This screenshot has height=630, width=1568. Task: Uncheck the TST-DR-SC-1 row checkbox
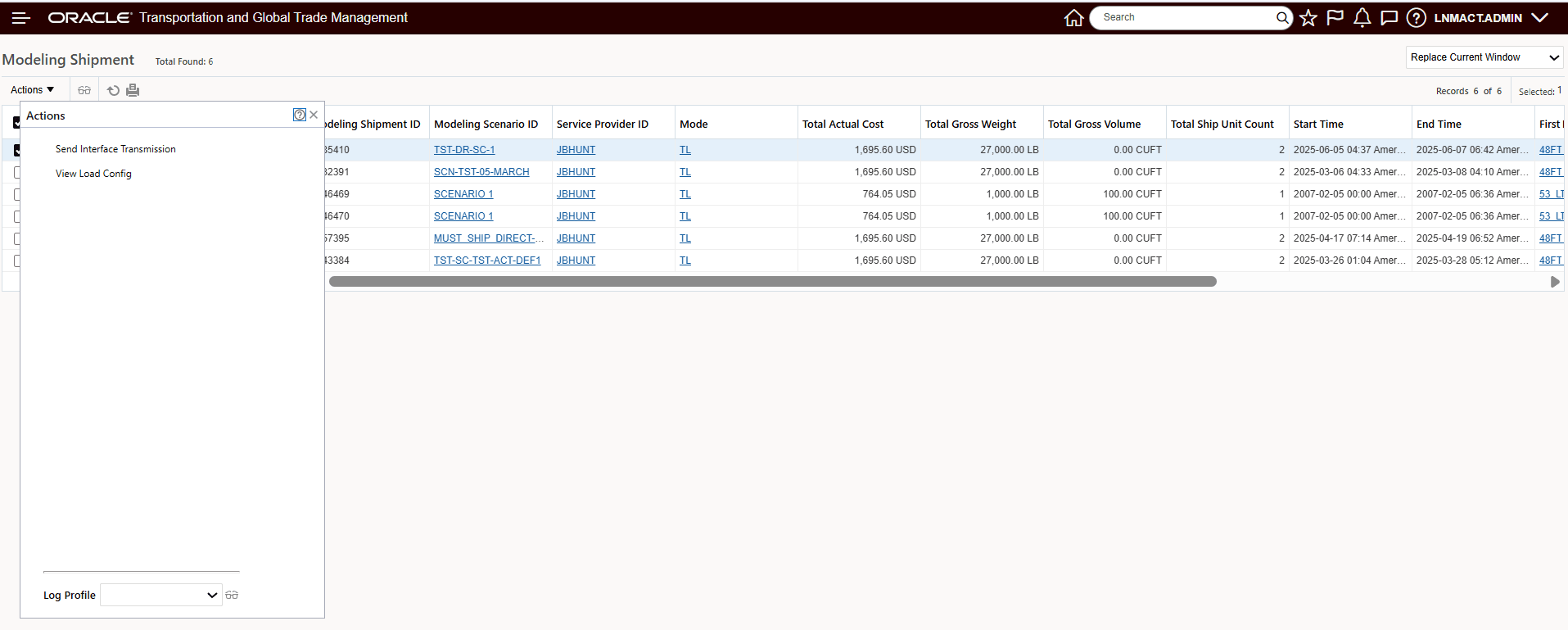16,150
